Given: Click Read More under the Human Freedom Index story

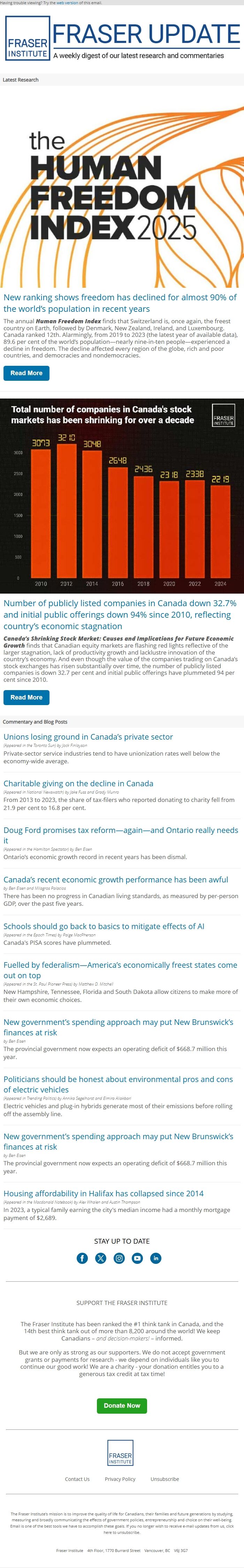Looking at the screenshot, I should pyautogui.click(x=27, y=373).
